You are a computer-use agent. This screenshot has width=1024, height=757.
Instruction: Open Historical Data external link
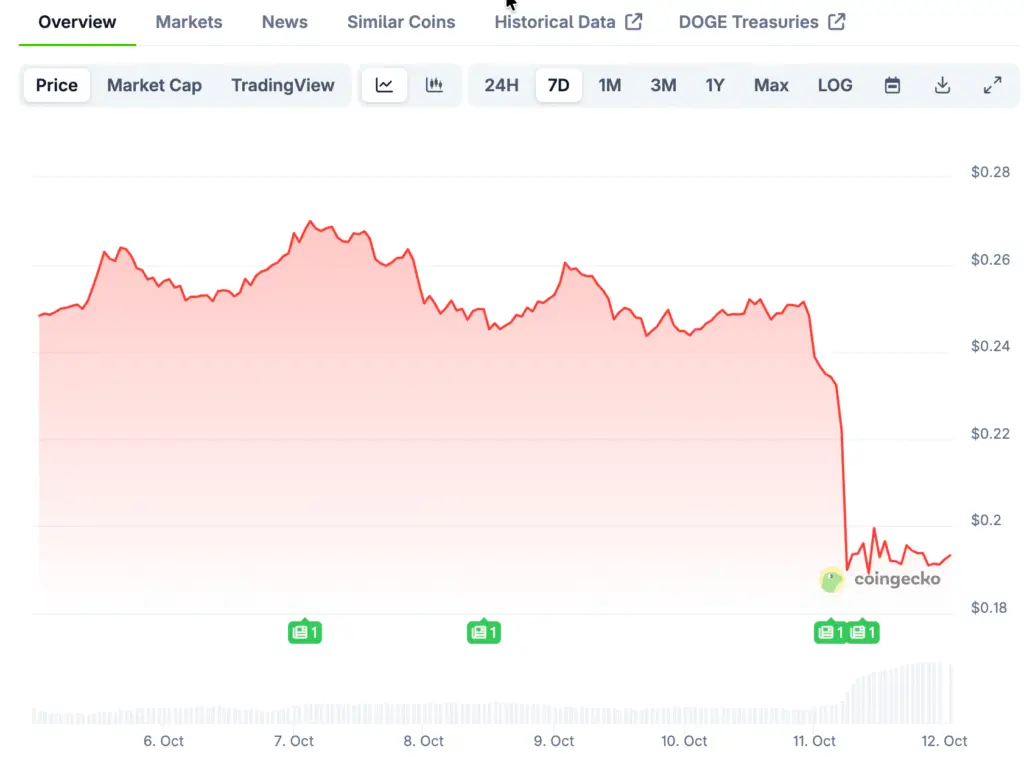coord(568,22)
